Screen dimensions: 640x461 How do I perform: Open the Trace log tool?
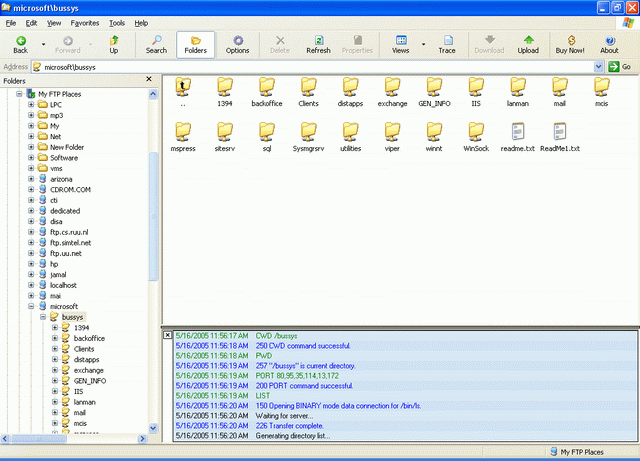coord(446,44)
